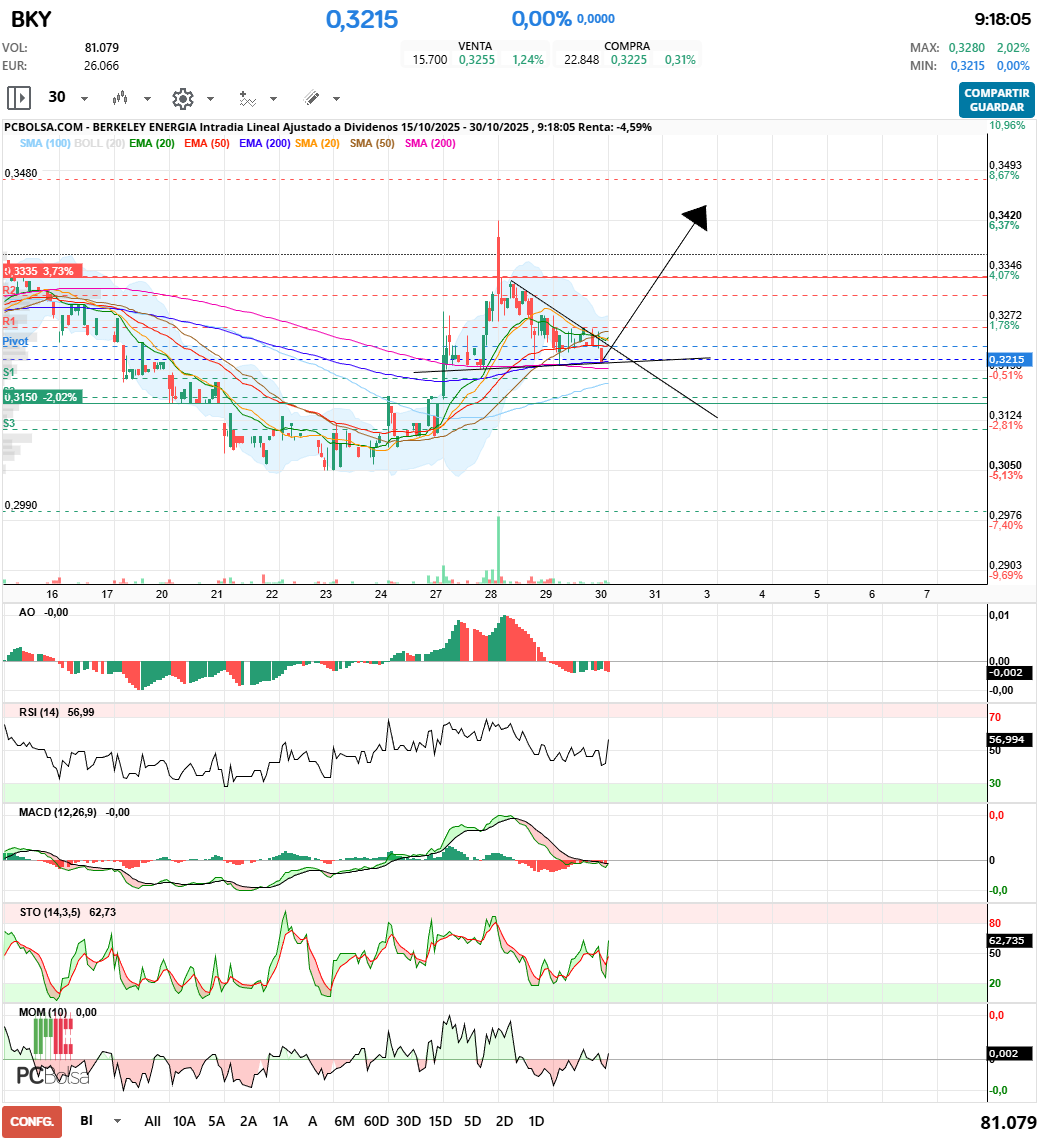Toggle BOLL (20) indicator in legend
This screenshot has height=1143, width=1050.
click(x=101, y=144)
